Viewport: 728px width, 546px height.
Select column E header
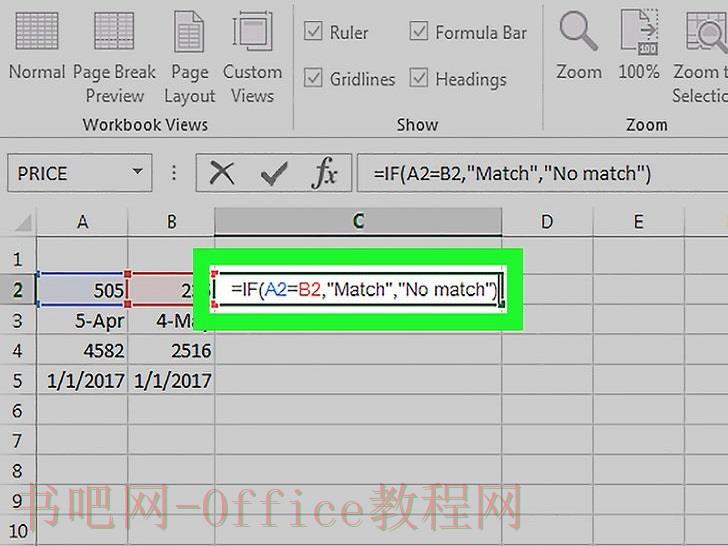[639, 222]
